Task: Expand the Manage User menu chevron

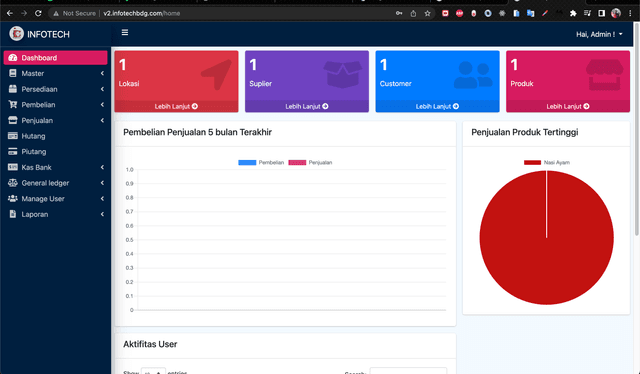Action: [102, 199]
